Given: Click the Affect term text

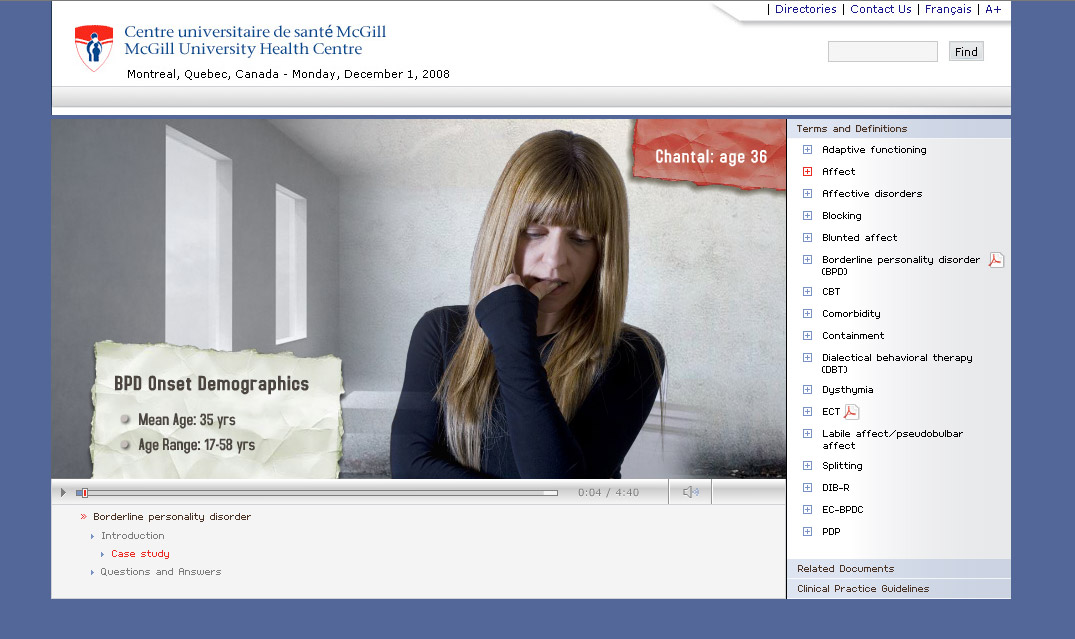Looking at the screenshot, I should 838,171.
